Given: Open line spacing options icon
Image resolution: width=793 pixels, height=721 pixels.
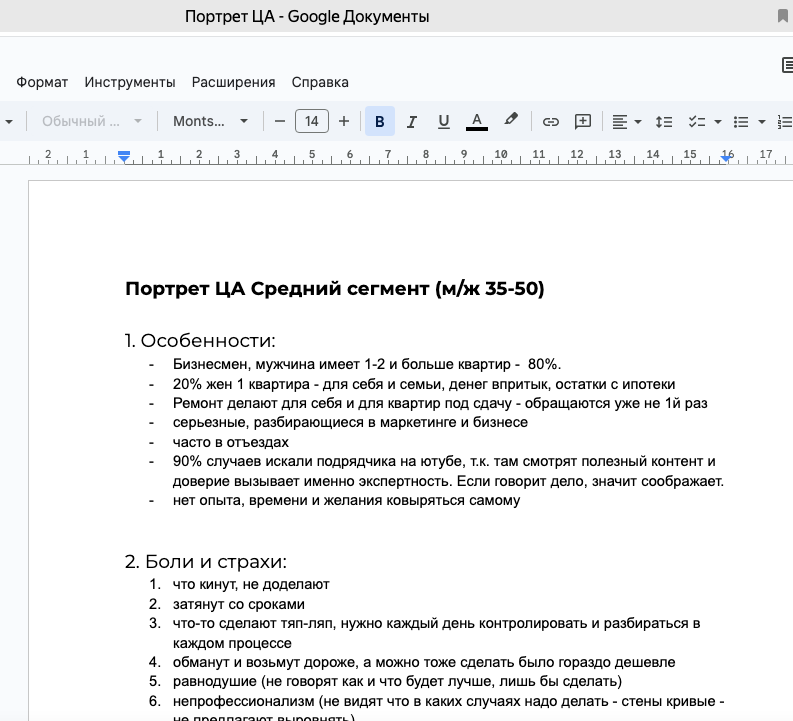Looking at the screenshot, I should coord(664,121).
